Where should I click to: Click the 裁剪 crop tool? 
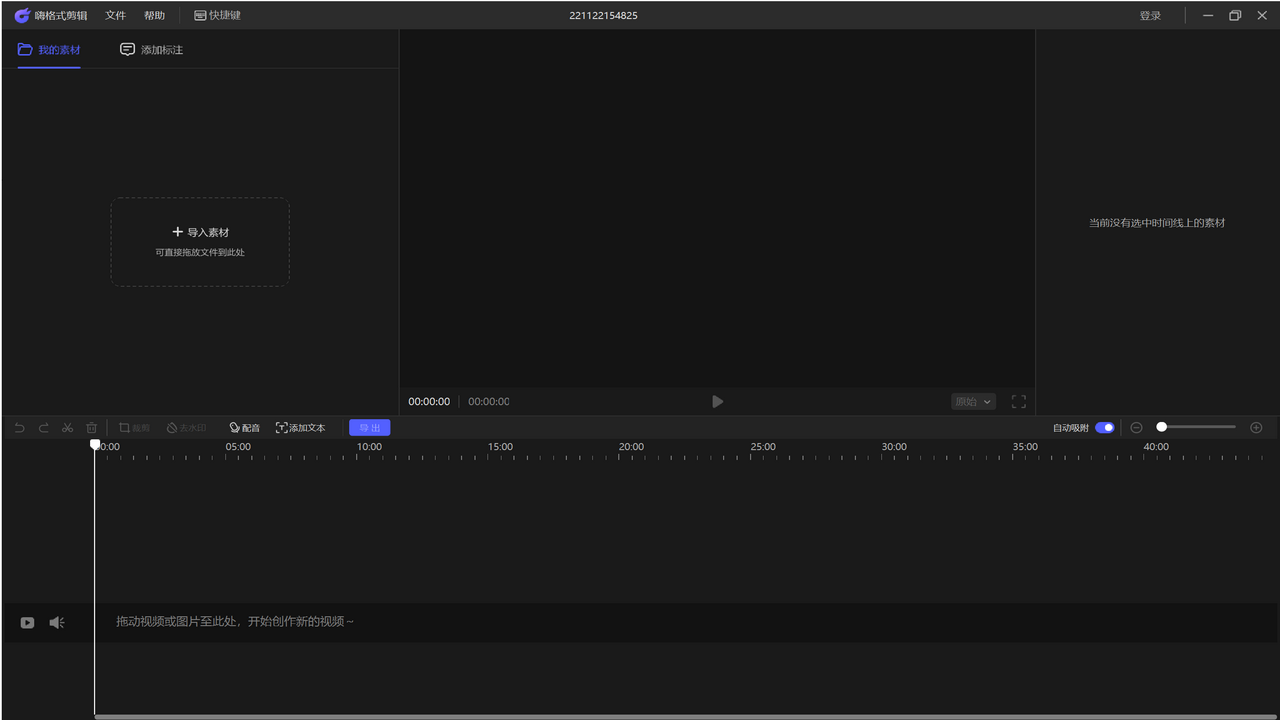(134, 428)
